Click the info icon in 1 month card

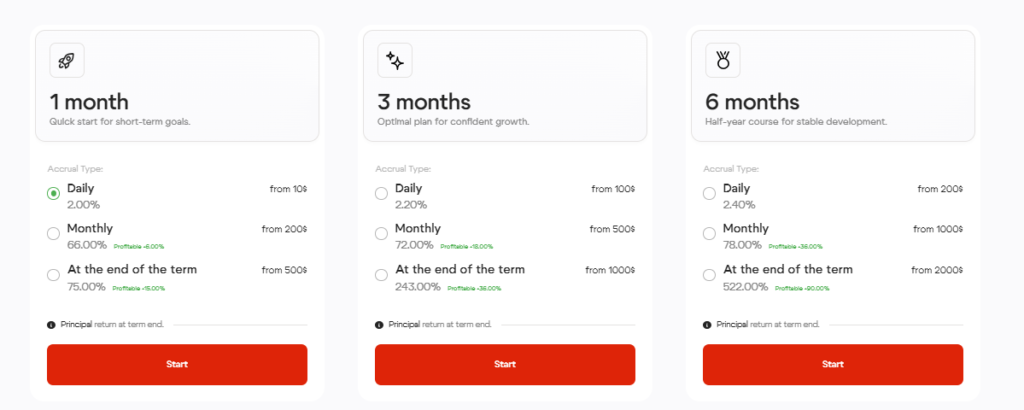(51, 324)
